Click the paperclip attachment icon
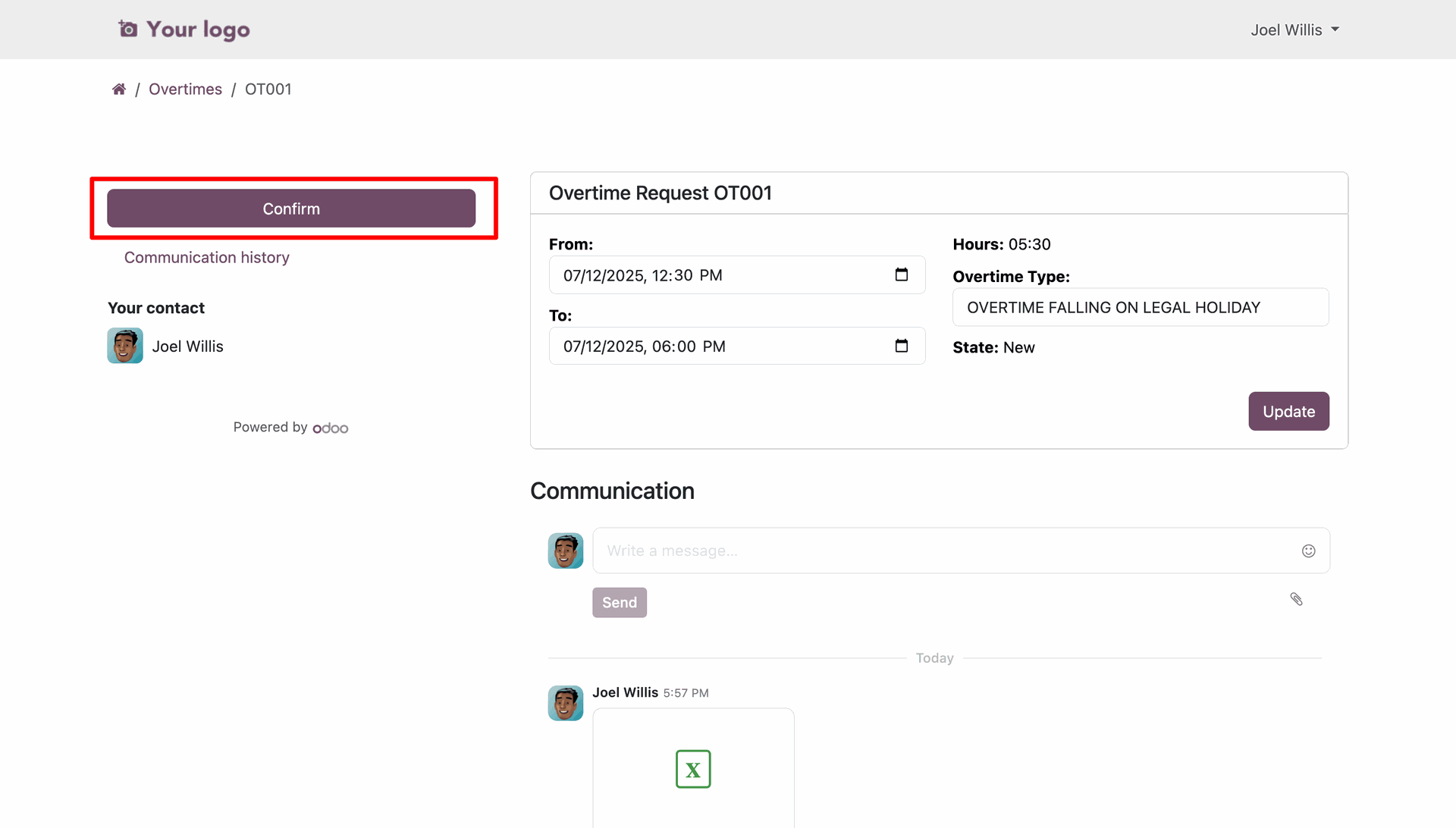Image resolution: width=1456 pixels, height=828 pixels. (1296, 599)
